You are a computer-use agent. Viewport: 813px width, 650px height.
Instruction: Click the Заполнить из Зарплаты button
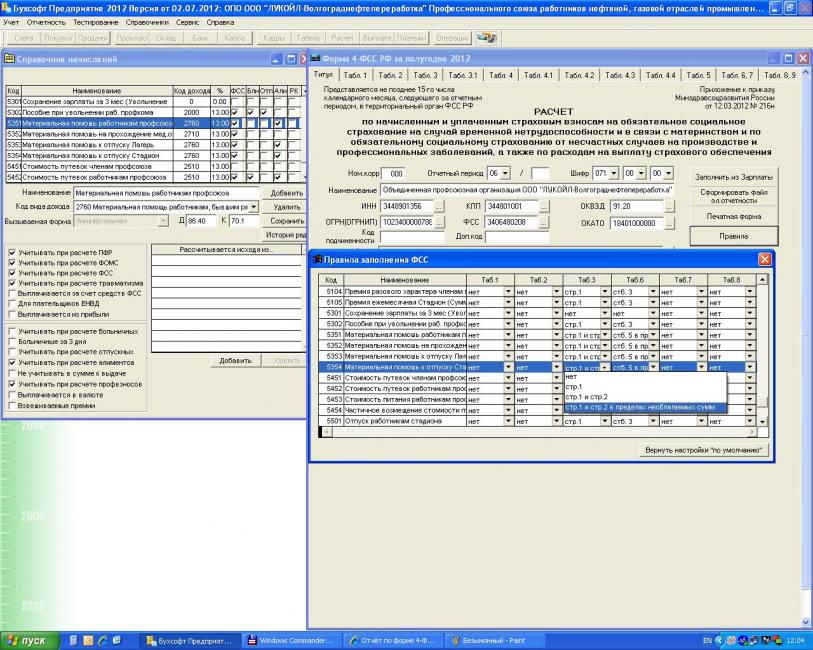click(732, 177)
